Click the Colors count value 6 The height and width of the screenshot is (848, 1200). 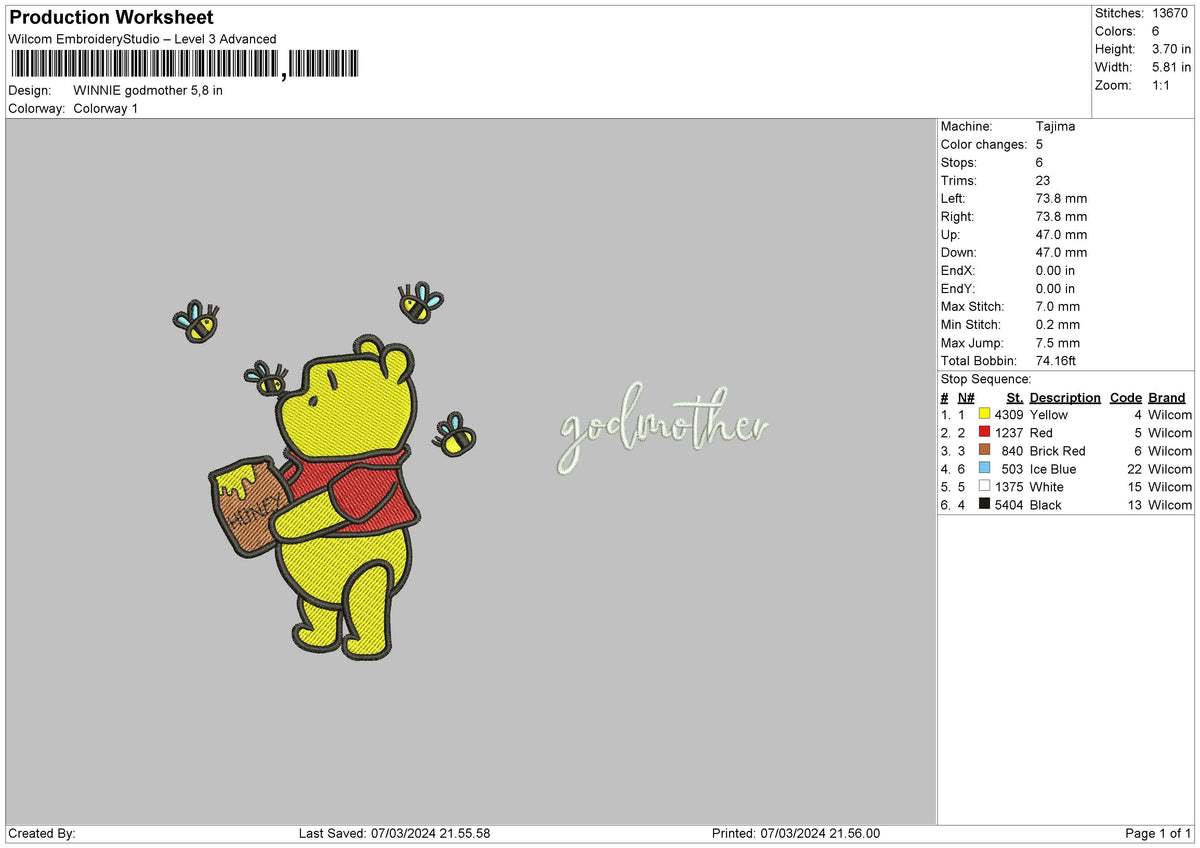[1156, 31]
